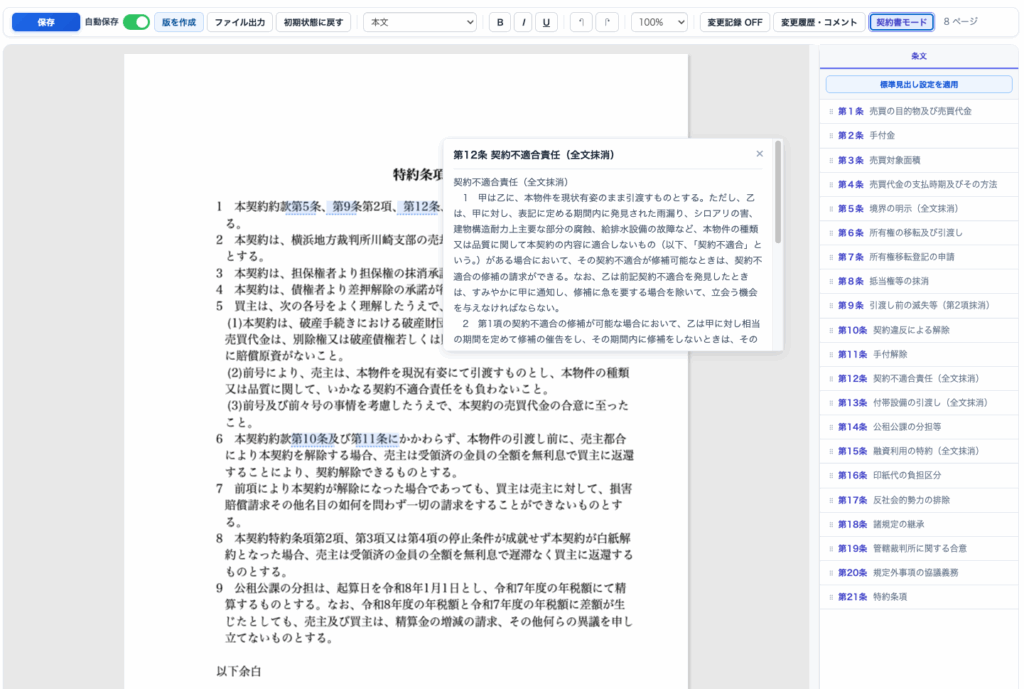The image size is (1024, 689).
Task: Click the redo arrow in the toolbar
Action: (x=606, y=22)
